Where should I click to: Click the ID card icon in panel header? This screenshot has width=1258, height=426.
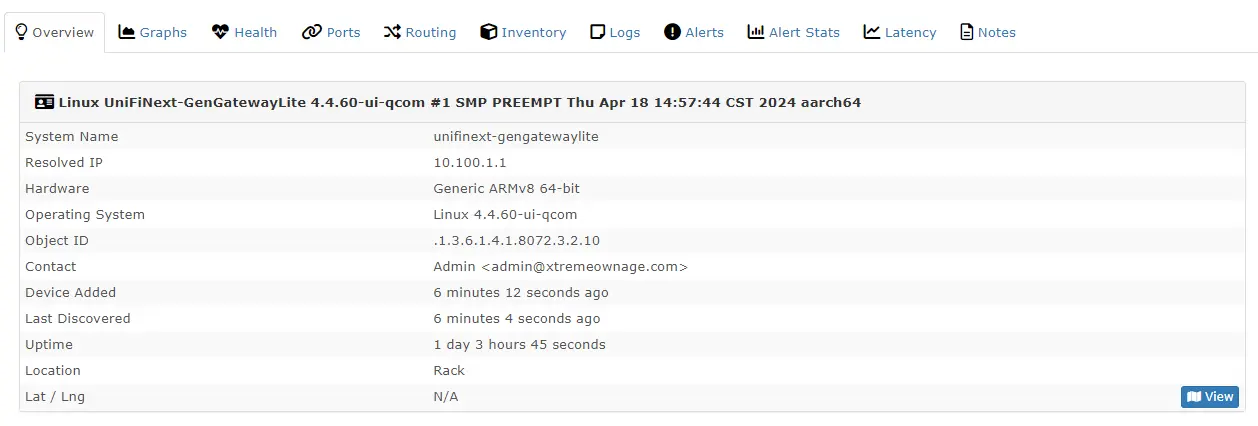44,102
